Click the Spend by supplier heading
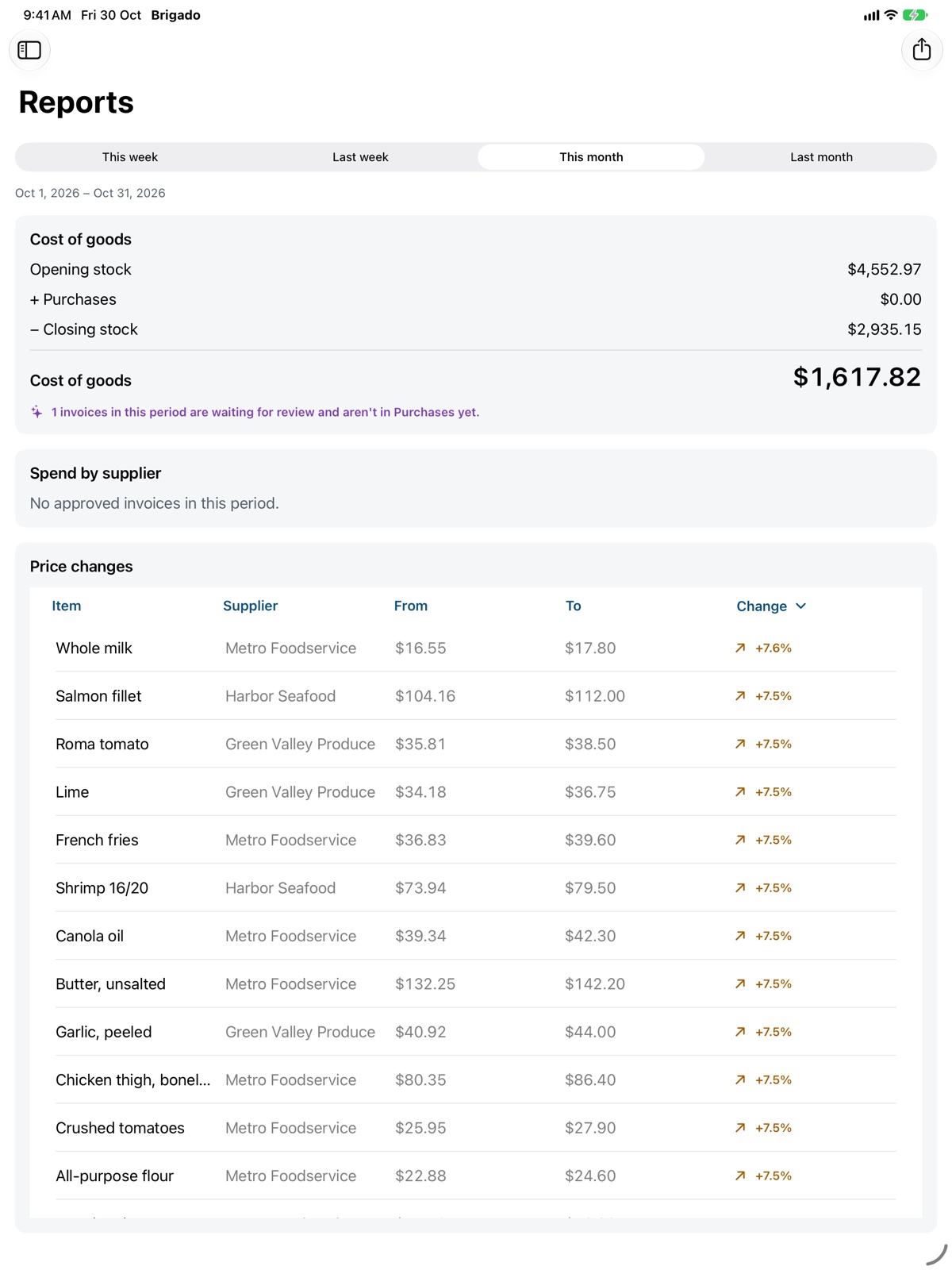 tap(95, 473)
